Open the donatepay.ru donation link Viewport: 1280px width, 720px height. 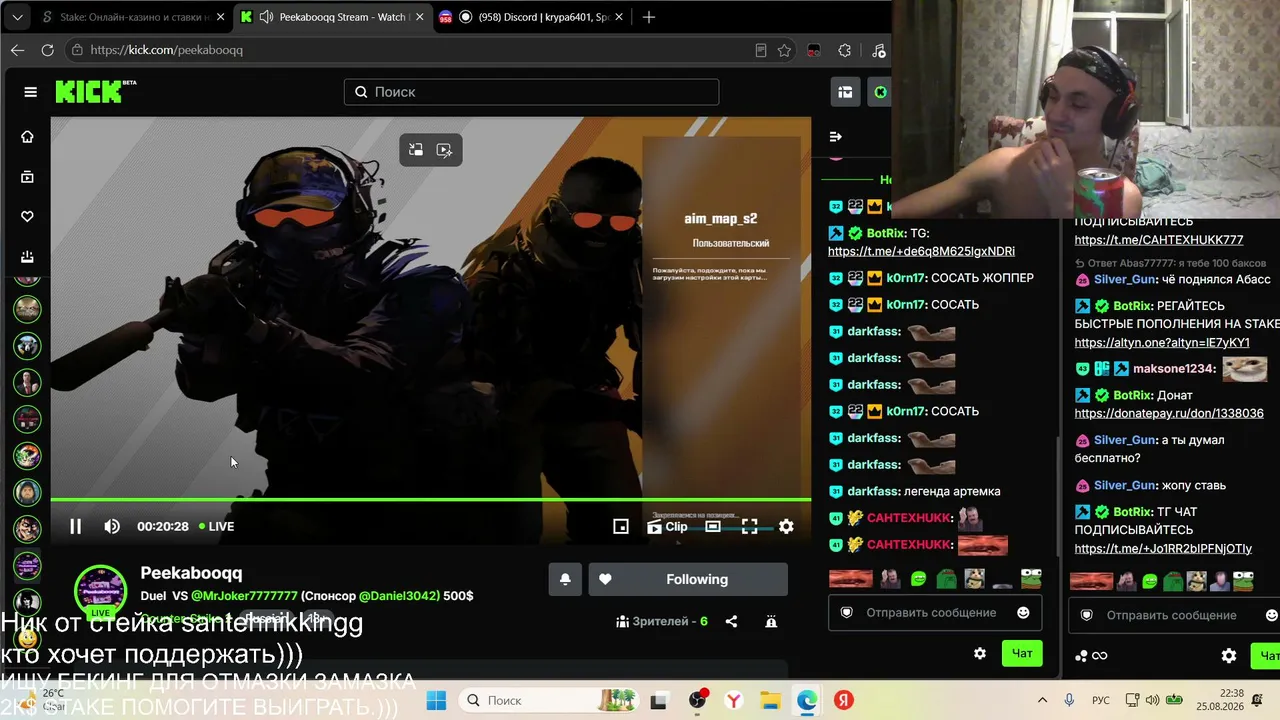click(x=1169, y=413)
